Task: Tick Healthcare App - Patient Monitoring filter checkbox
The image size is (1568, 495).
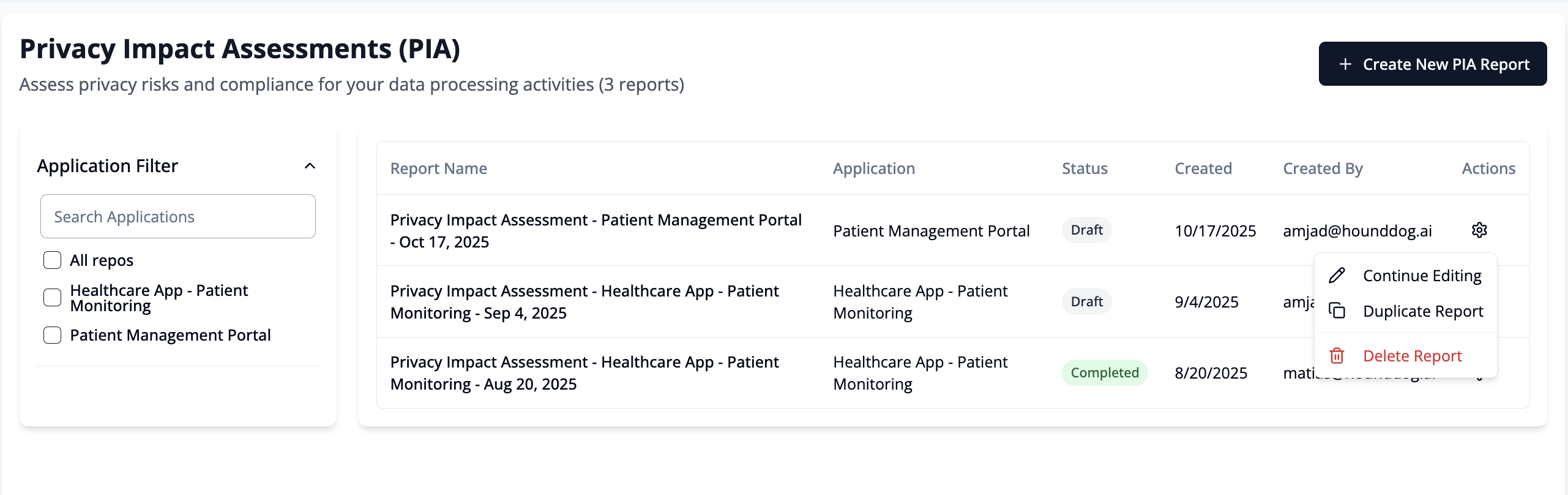Action: (x=53, y=298)
